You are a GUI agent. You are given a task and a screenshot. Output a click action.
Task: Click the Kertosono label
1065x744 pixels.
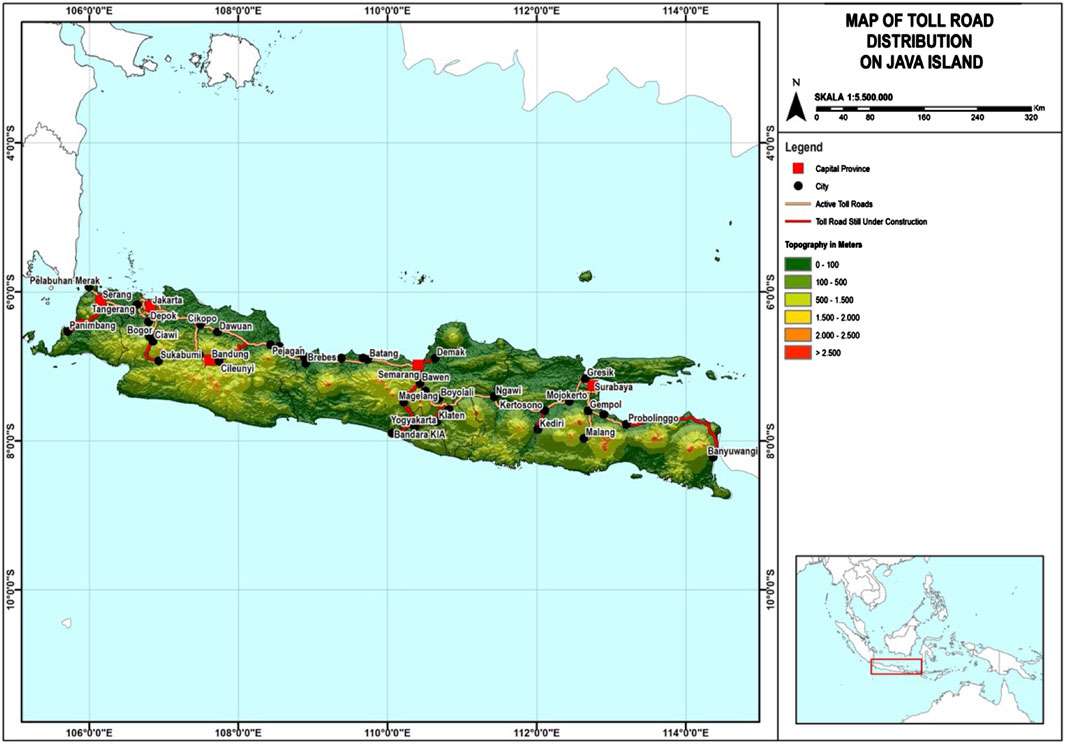tap(521, 405)
